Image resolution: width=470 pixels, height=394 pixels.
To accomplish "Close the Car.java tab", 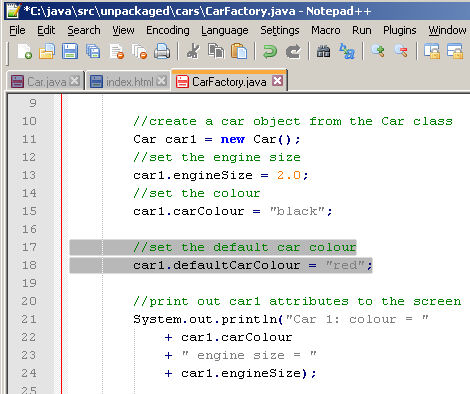I will (75, 81).
